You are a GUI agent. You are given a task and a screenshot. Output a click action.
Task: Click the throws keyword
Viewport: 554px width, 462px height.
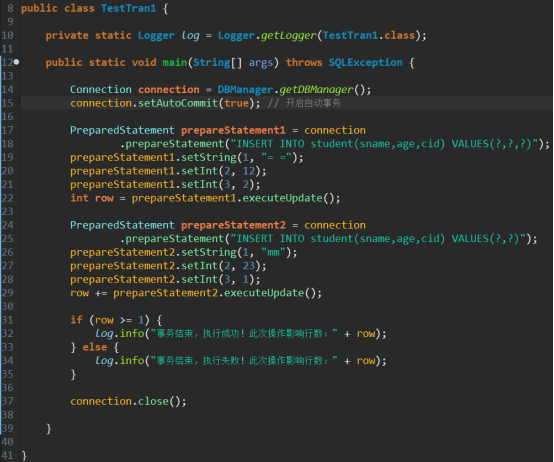point(304,63)
